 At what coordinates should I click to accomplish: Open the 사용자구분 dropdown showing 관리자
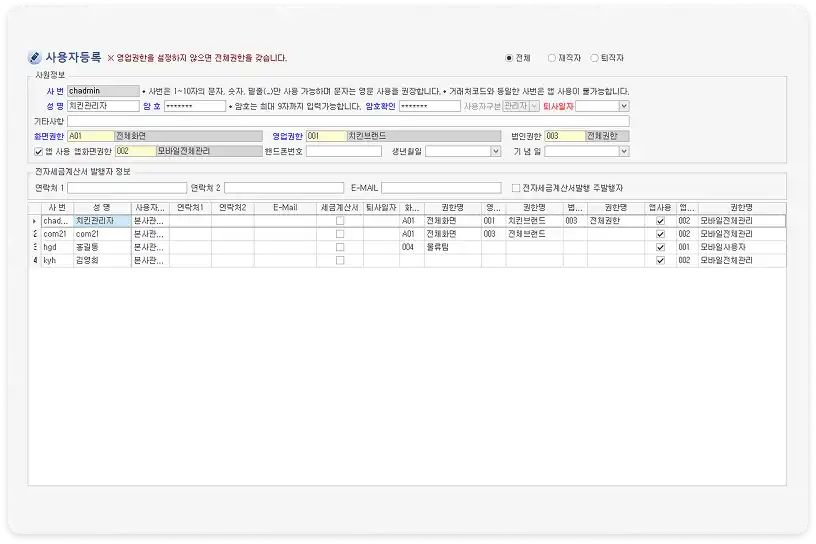[x=534, y=106]
